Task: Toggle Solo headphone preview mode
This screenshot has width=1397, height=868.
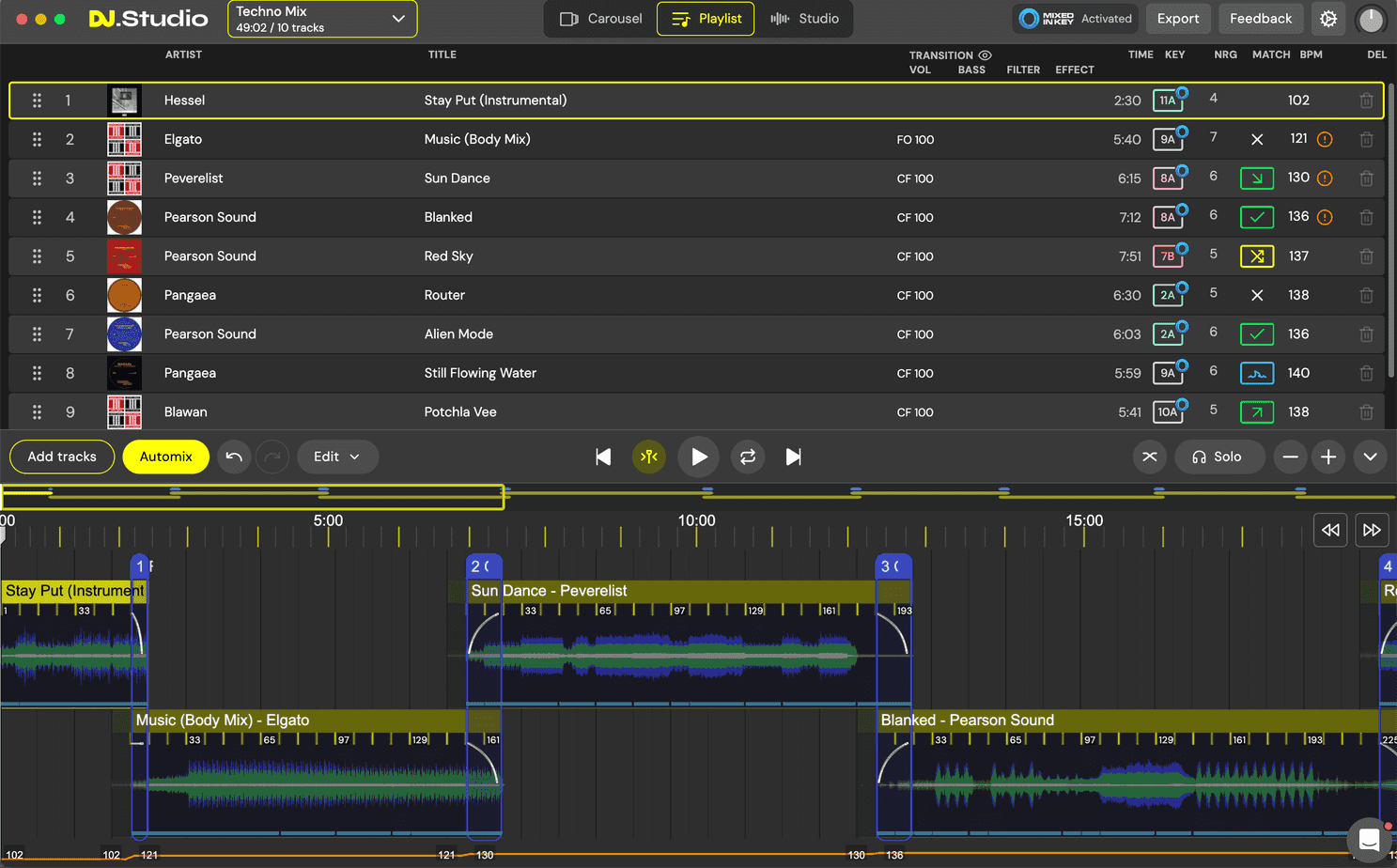Action: [x=1219, y=457]
